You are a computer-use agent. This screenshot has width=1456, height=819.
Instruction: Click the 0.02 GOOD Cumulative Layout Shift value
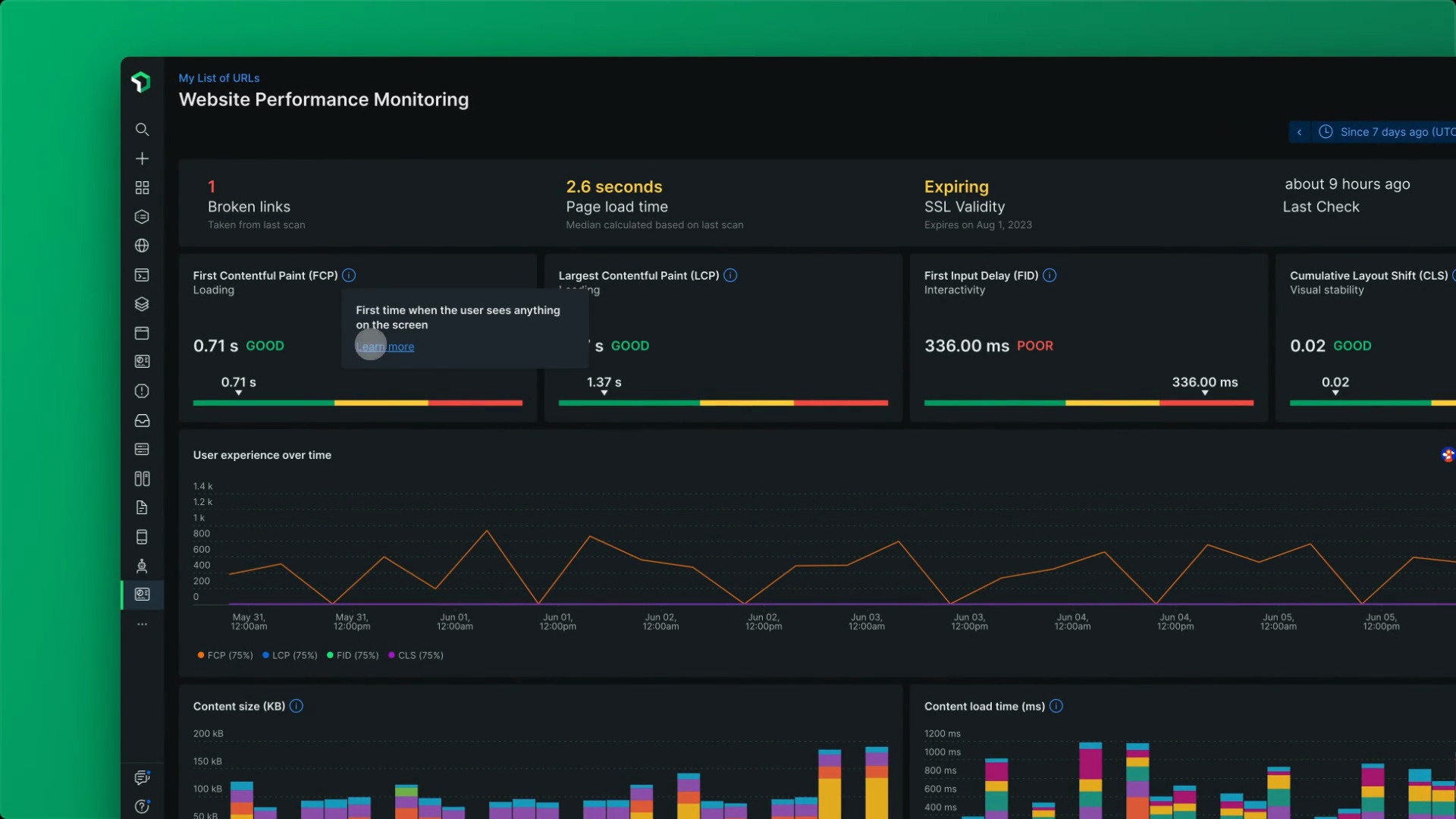point(1331,346)
